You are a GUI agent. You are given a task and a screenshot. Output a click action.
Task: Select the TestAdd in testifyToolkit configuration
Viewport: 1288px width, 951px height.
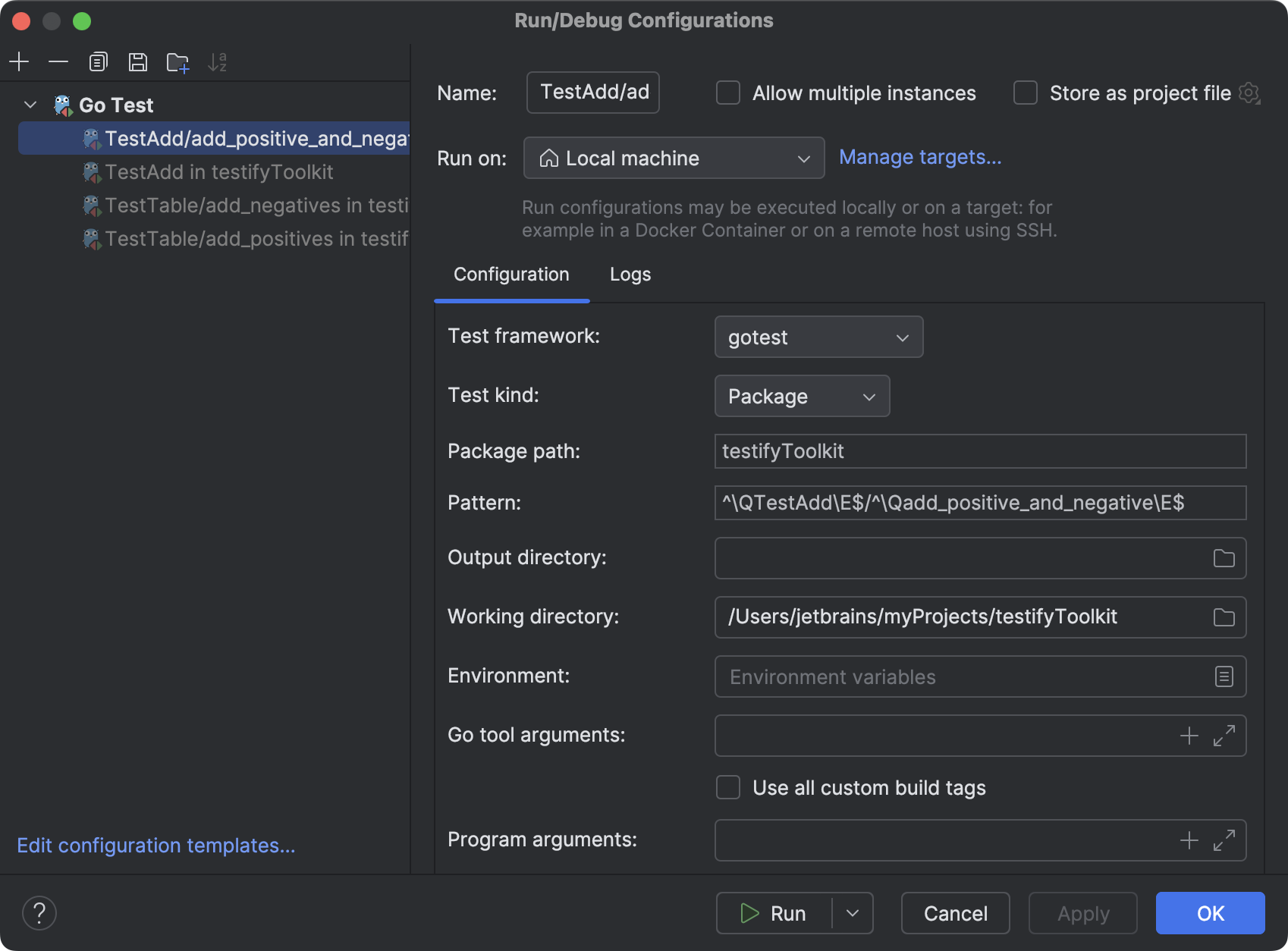(219, 172)
